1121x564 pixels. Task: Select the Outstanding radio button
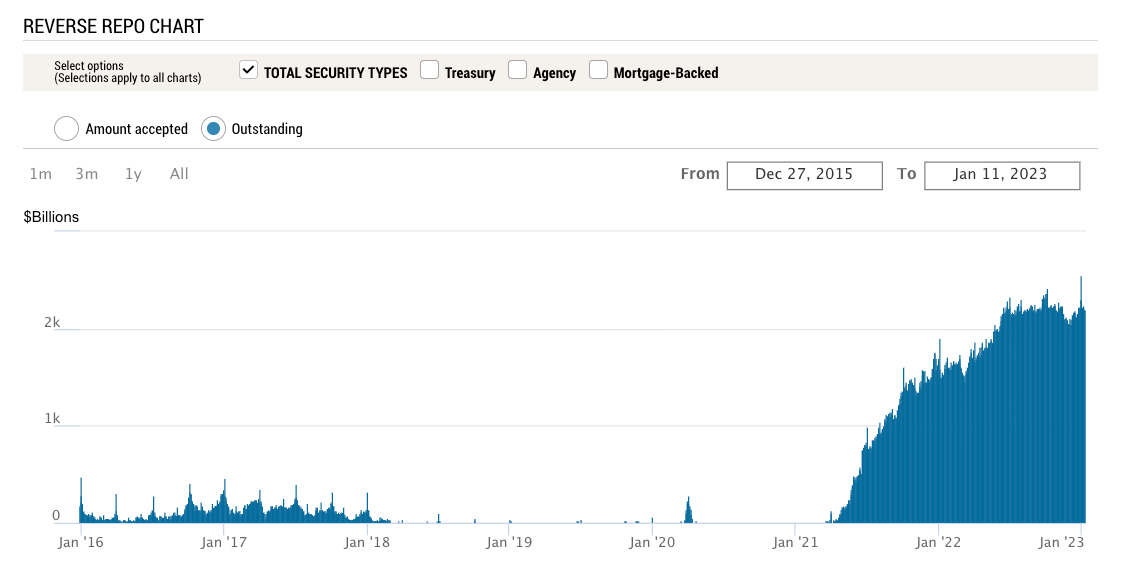(213, 129)
